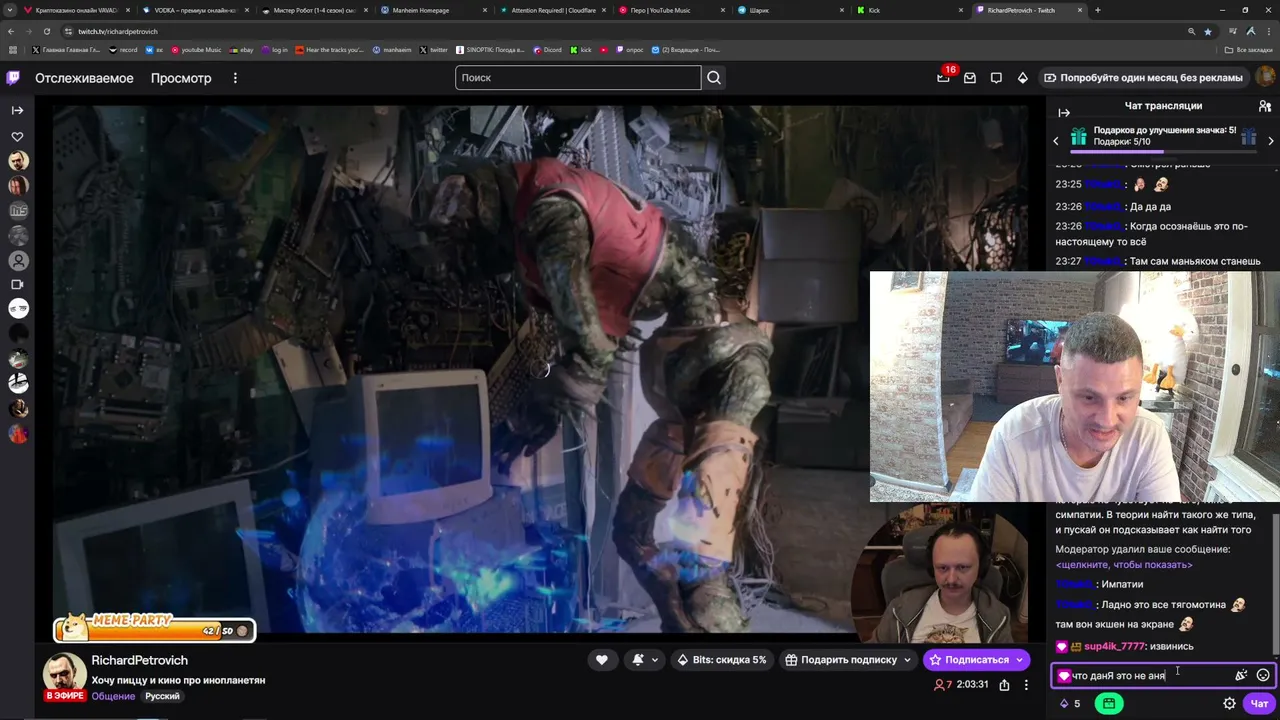Screen dimensions: 1280x720
Task: Click the MEME PARTY 42/50 goal bar
Action: 155,627
